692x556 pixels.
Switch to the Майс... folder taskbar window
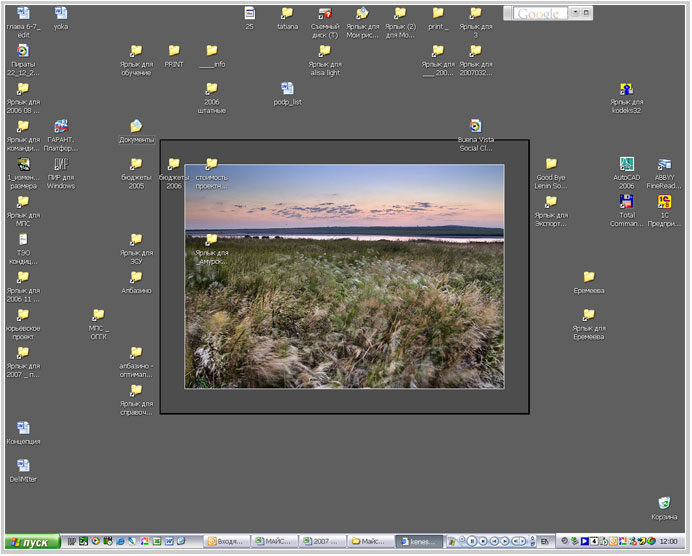[x=370, y=542]
